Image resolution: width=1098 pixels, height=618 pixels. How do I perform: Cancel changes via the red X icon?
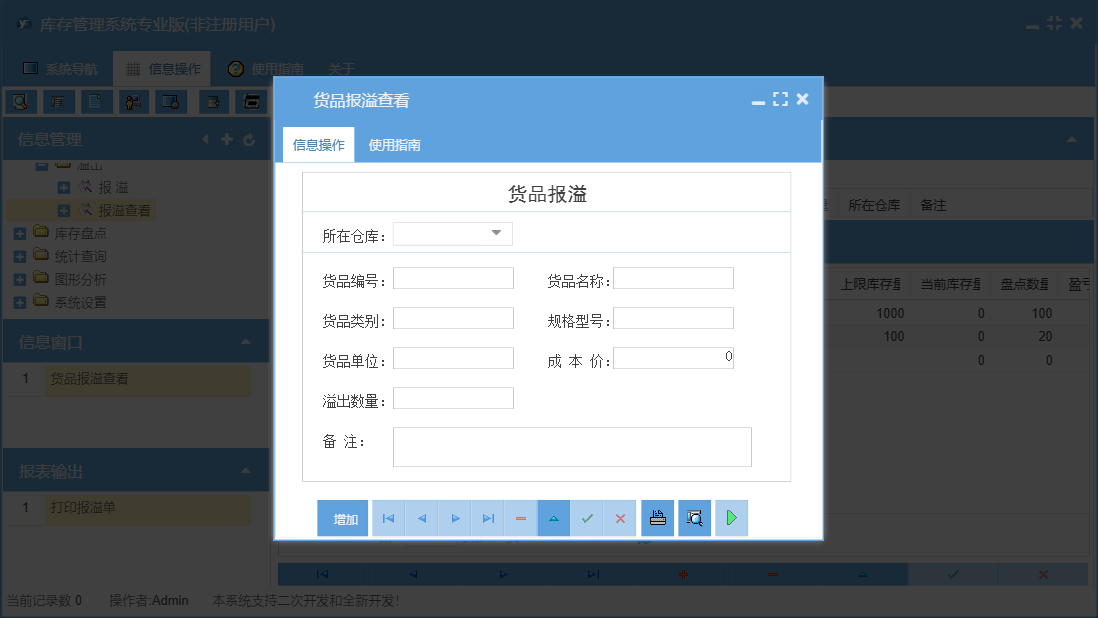coord(620,518)
